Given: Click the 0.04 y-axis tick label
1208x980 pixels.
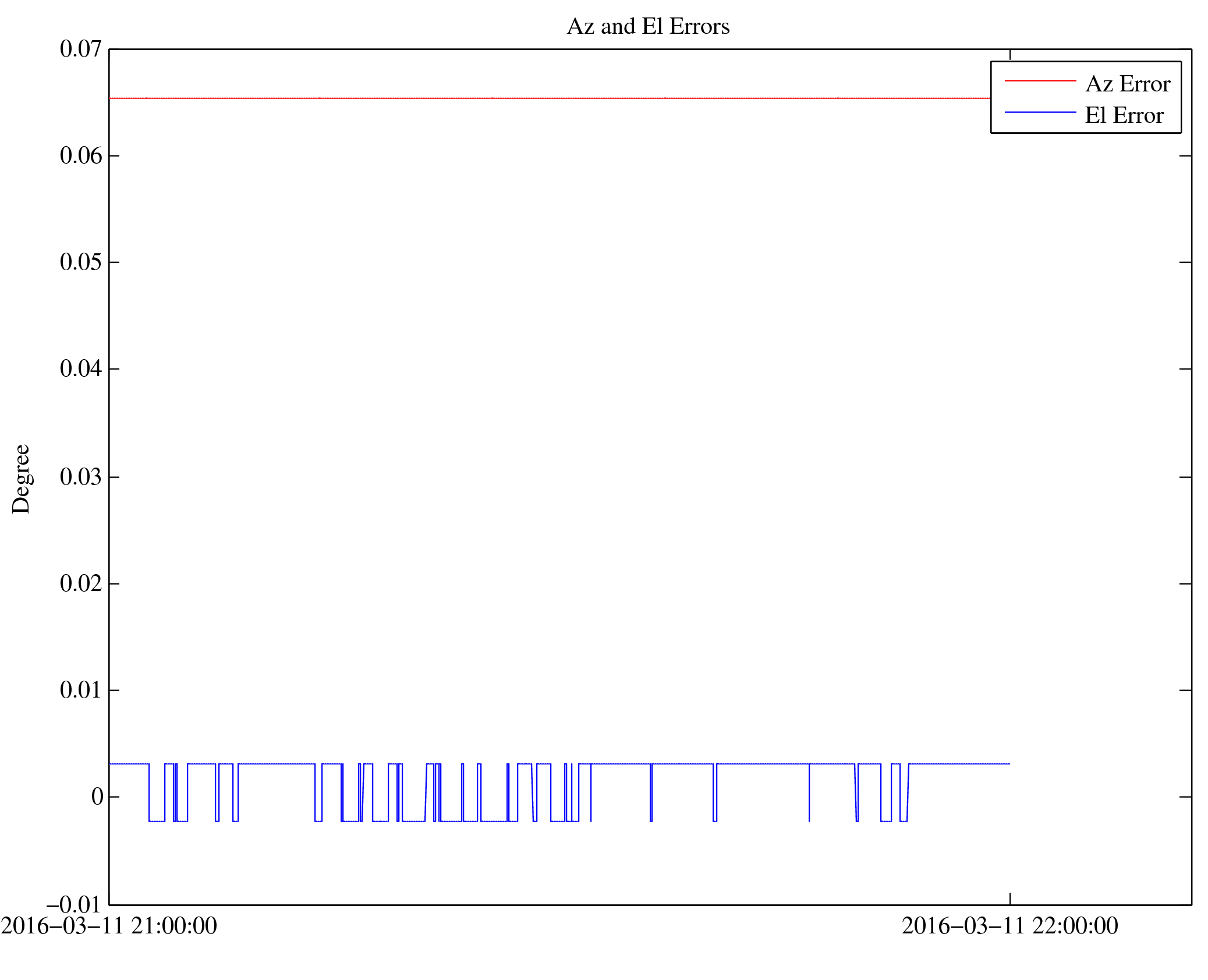Looking at the screenshot, I should point(80,369).
